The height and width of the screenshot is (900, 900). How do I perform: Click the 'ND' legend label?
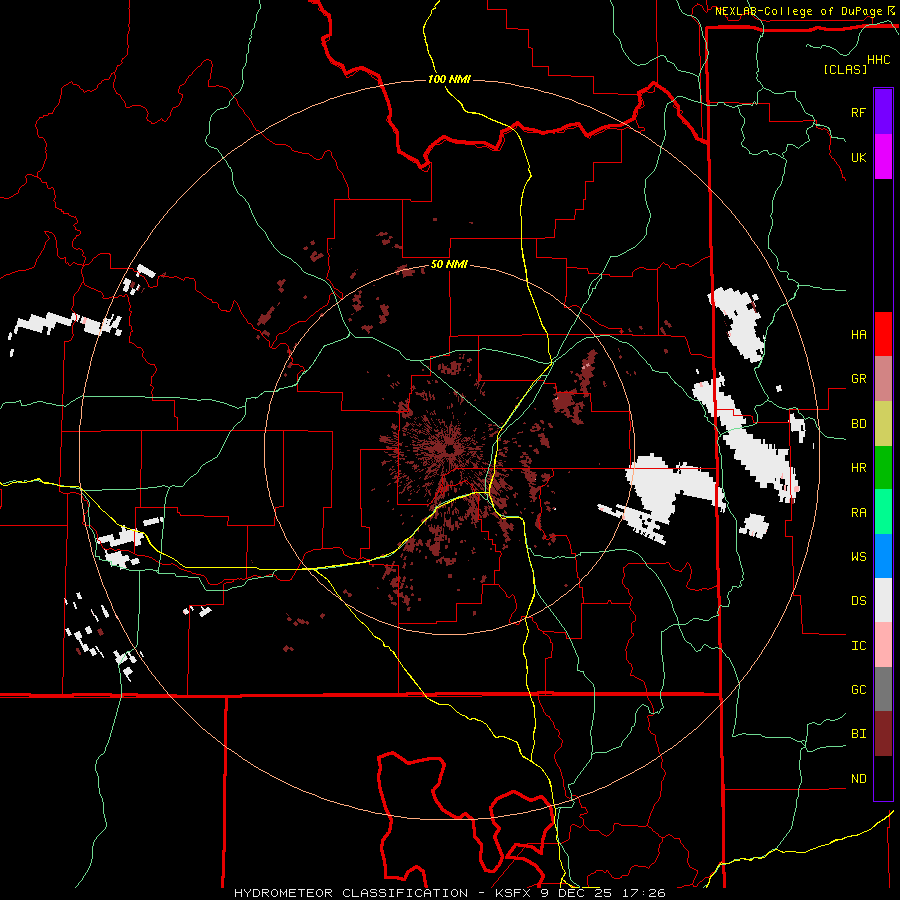[x=858, y=779]
